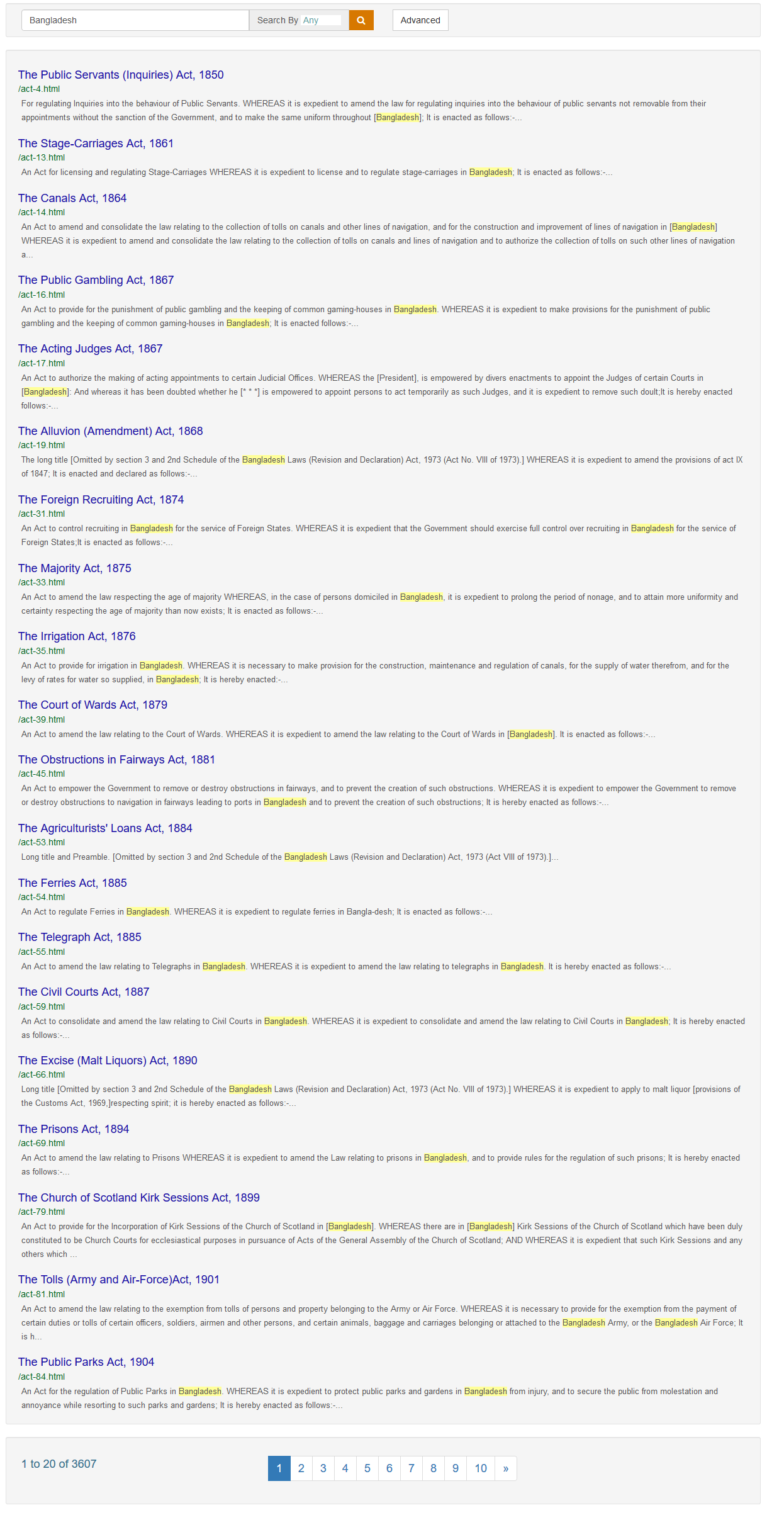The width and height of the screenshot is (784, 1515).
Task: Open The Stage-Carriages Act, 1861 link
Action: [x=96, y=144]
